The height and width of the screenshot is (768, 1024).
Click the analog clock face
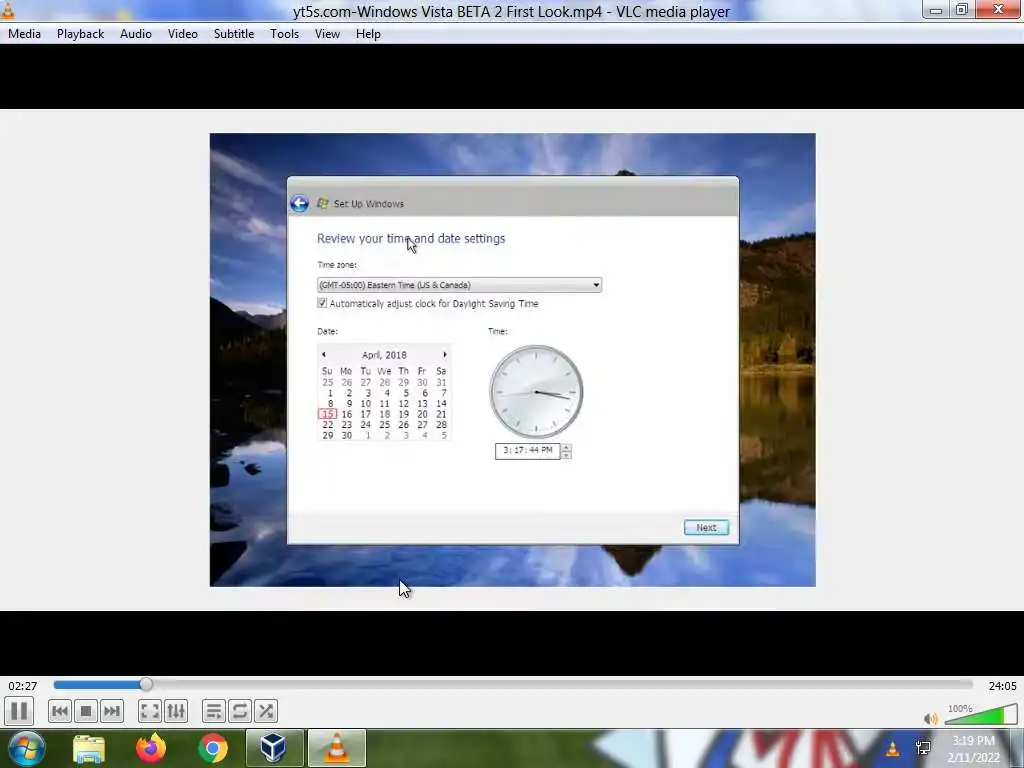click(x=536, y=392)
